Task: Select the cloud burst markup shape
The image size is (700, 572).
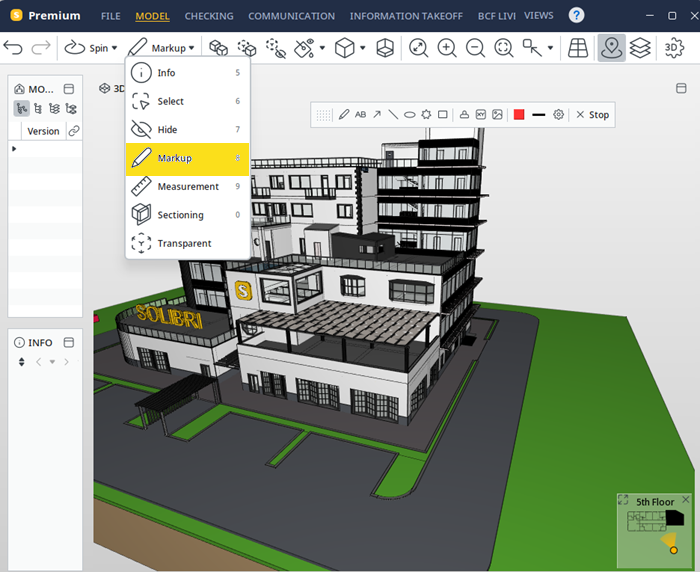Action: point(426,115)
